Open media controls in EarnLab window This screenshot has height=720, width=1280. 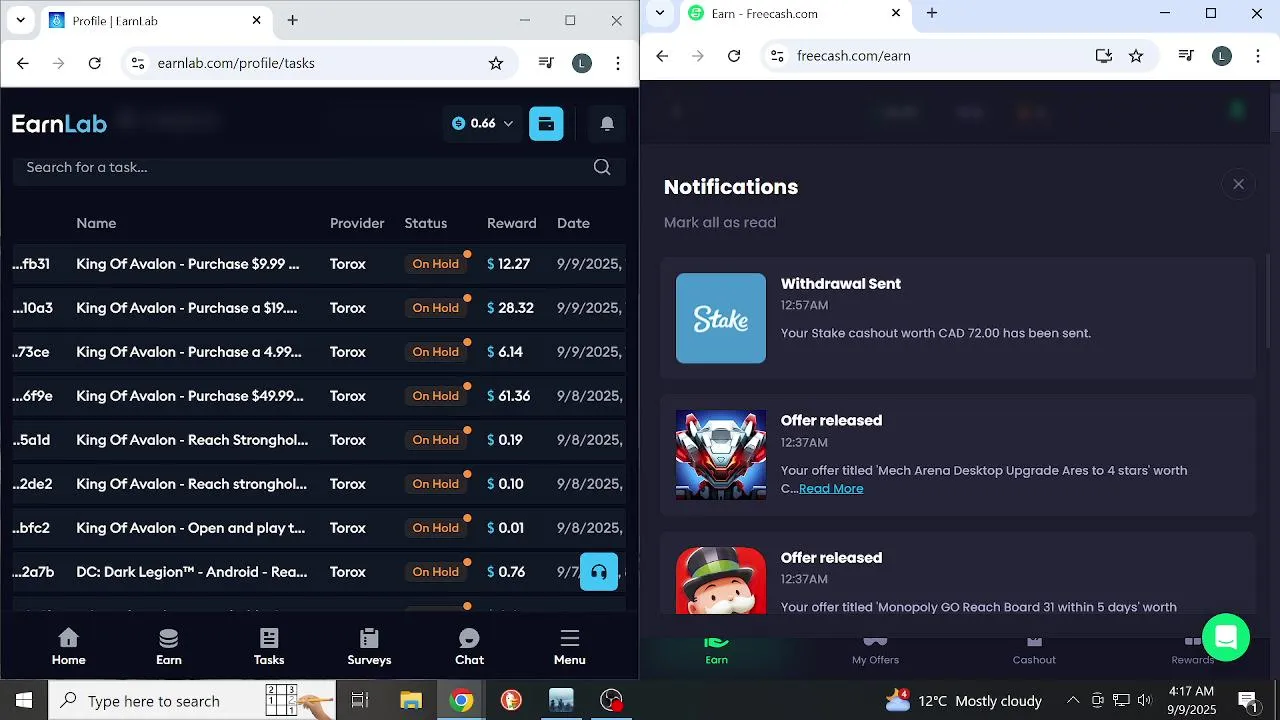[x=546, y=63]
